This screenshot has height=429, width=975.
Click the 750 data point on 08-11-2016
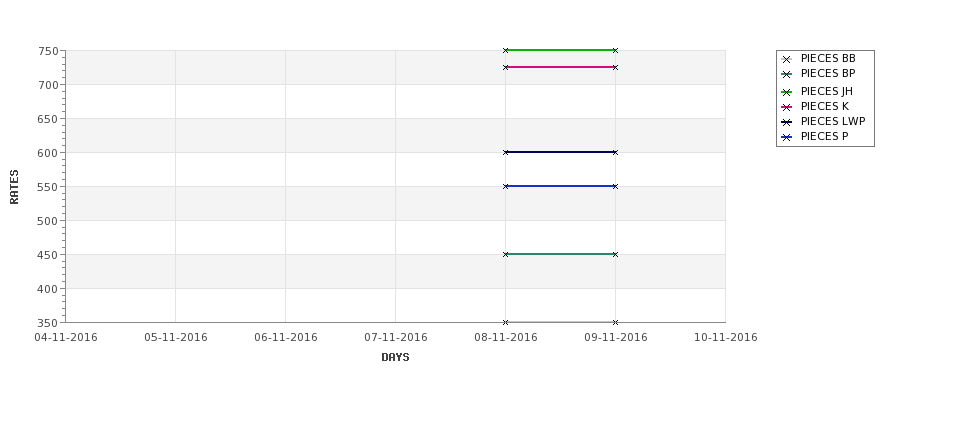(x=506, y=50)
